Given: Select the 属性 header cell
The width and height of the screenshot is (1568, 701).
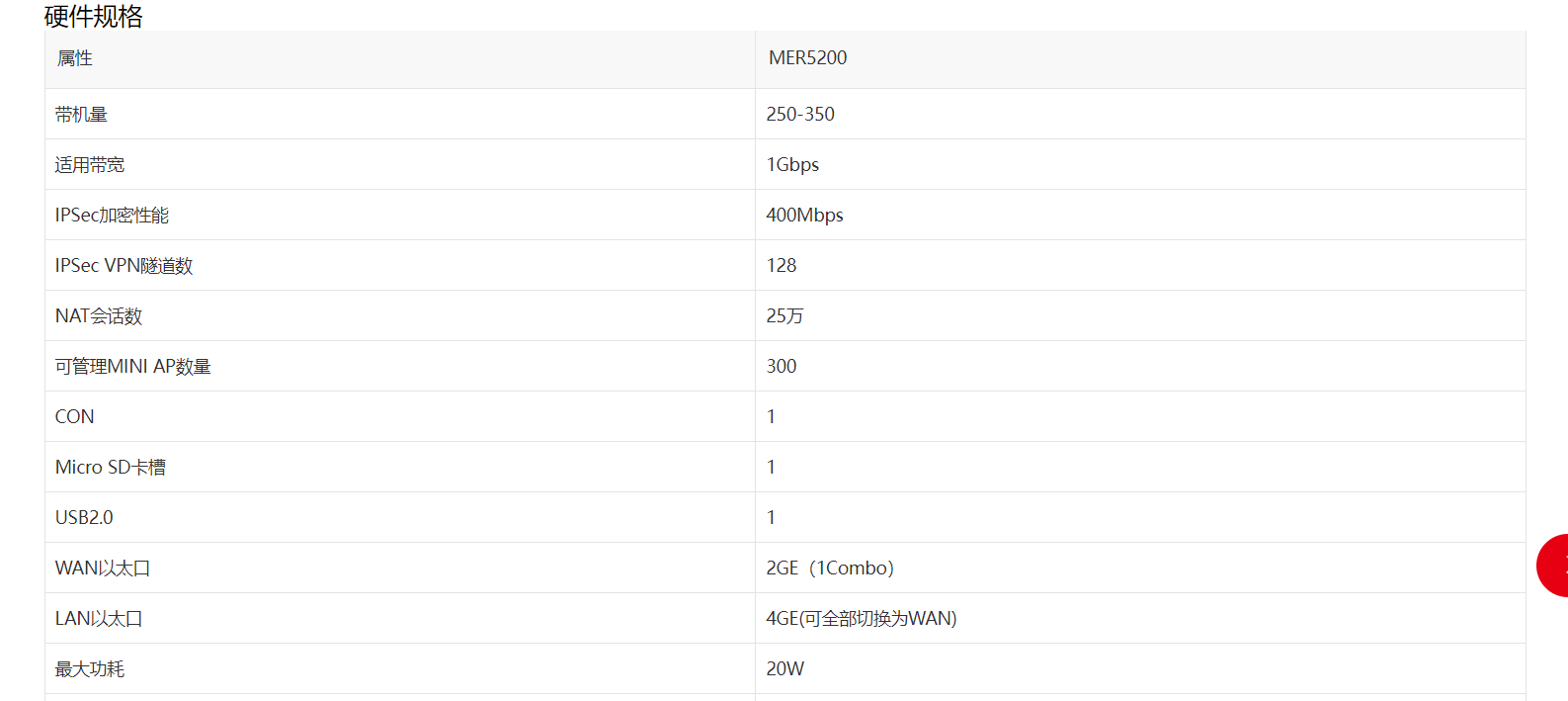Looking at the screenshot, I should click(74, 58).
